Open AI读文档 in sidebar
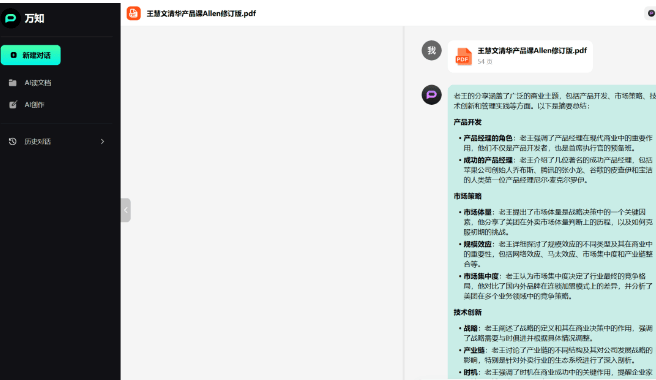The image size is (656, 380). (x=38, y=83)
